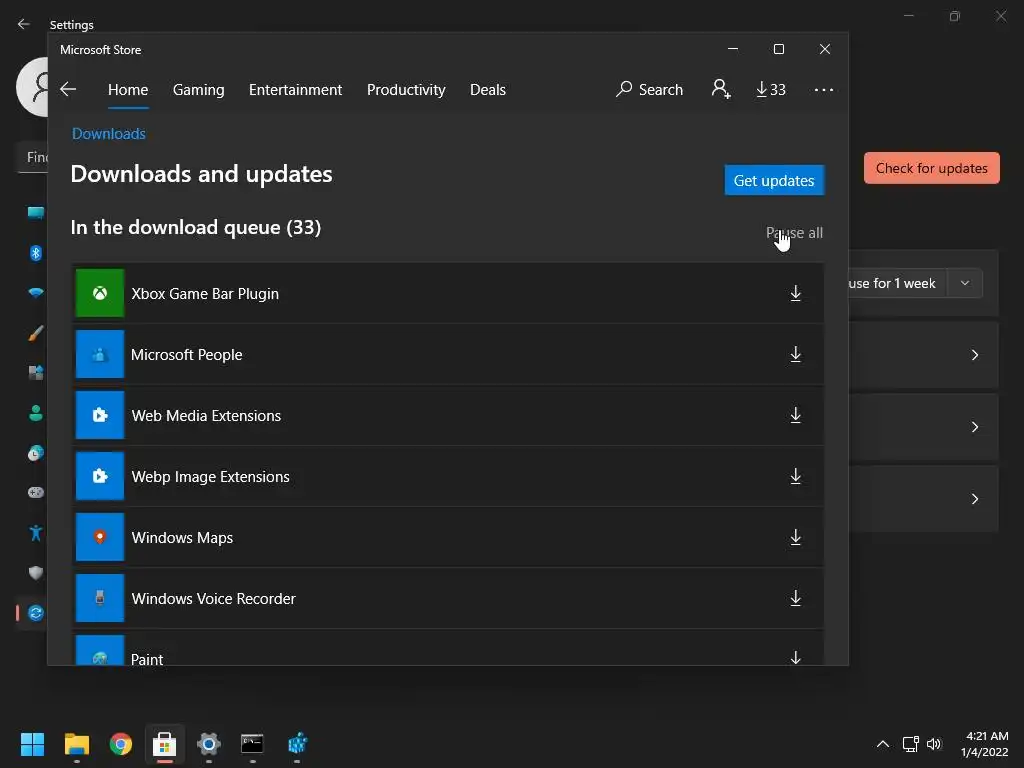Image resolution: width=1024 pixels, height=768 pixels.
Task: Select the Home tab
Action: (128, 89)
